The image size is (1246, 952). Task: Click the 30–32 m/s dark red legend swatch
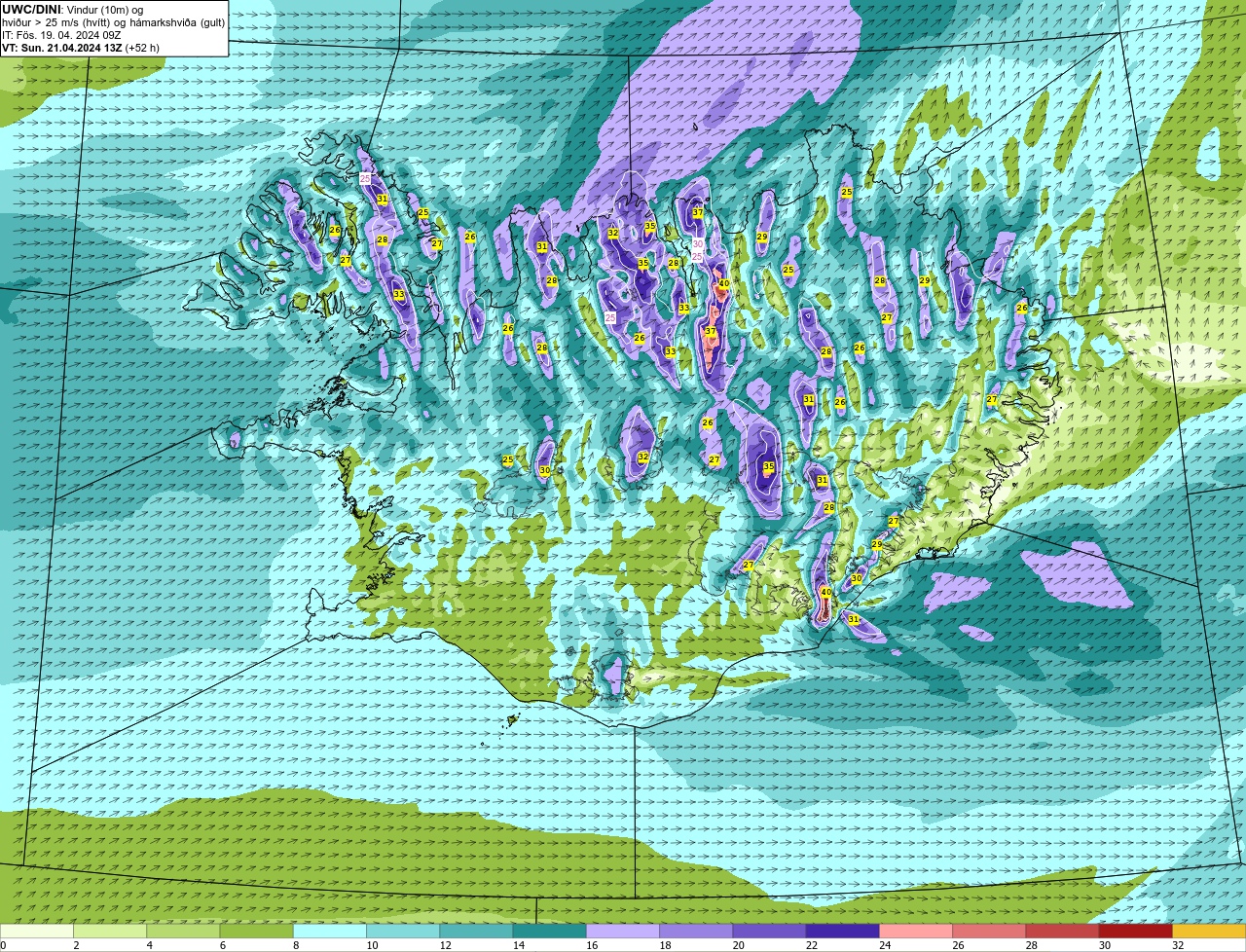[x=1136, y=932]
